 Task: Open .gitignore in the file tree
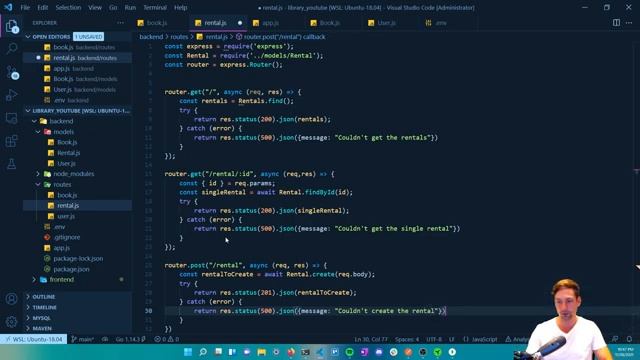pyautogui.click(x=67, y=237)
